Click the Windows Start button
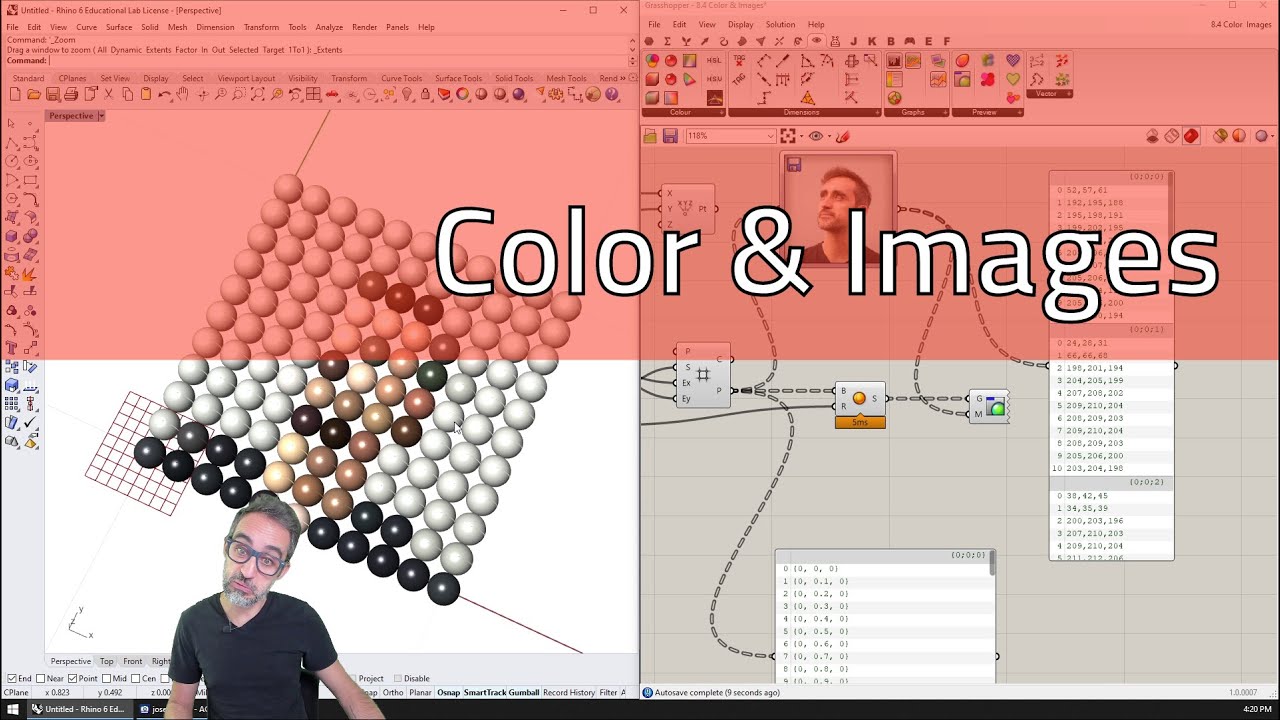This screenshot has height=720, width=1280. tap(12, 709)
